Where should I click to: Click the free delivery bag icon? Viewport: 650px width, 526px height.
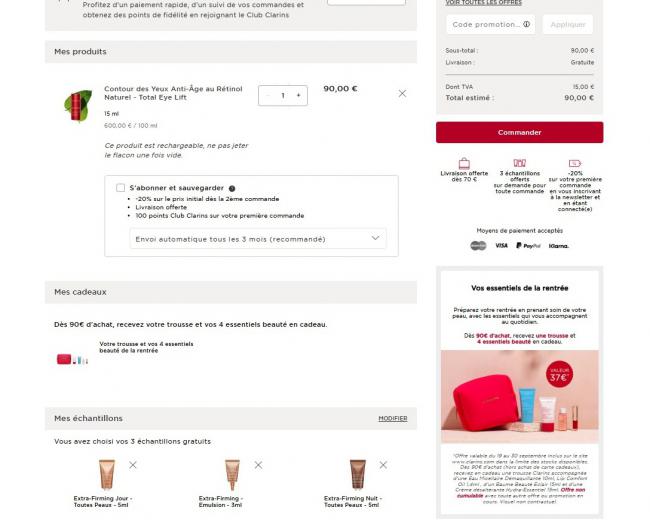[464, 163]
